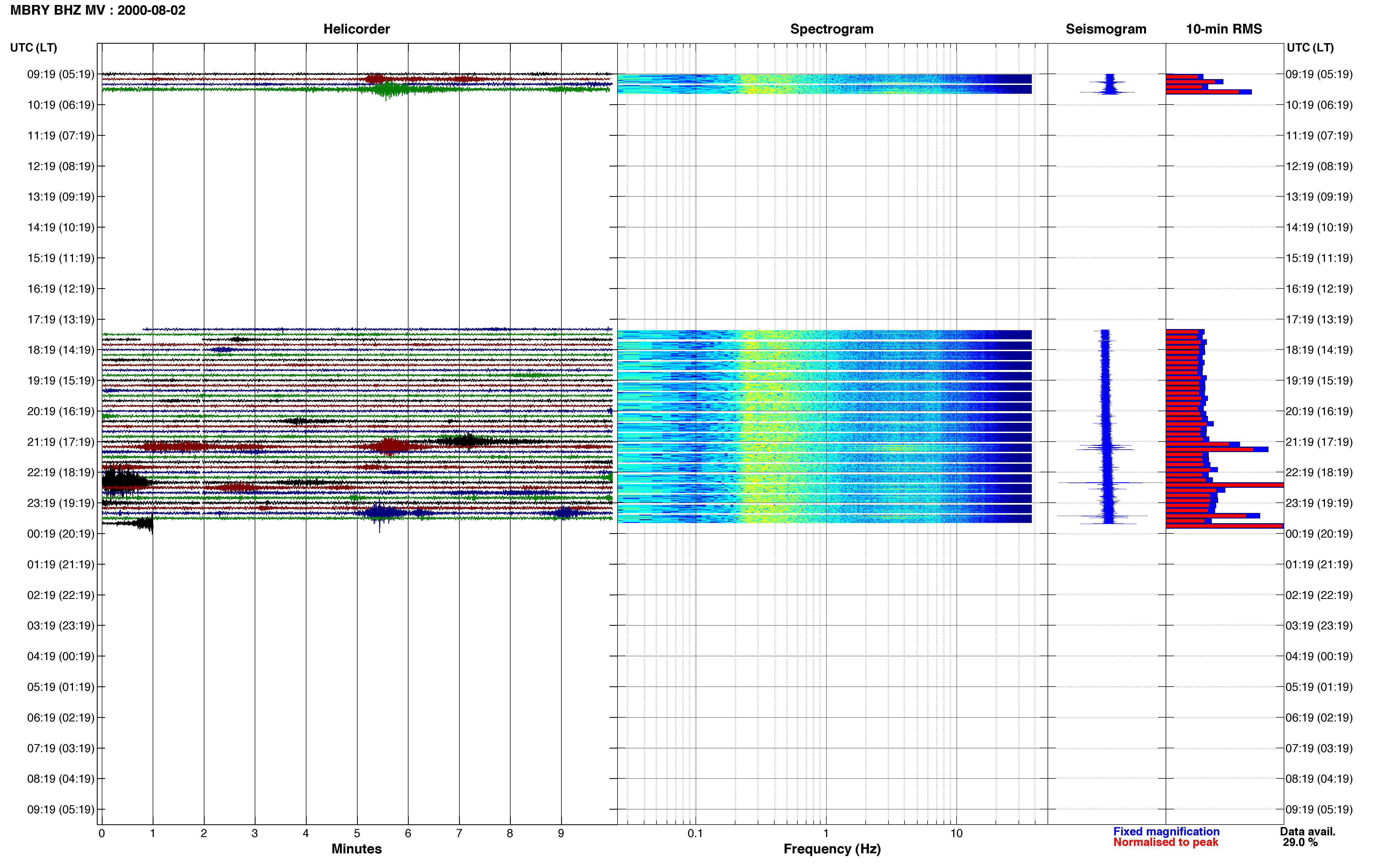Click the right '18:19 (14:19)' time label
Image resolution: width=1388 pixels, height=868 pixels.
[x=1319, y=350]
